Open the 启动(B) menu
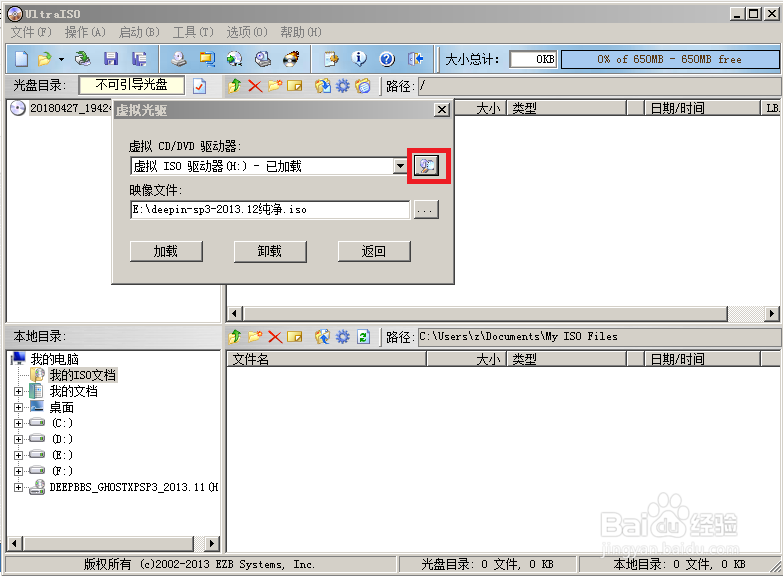Viewport: 783px width, 576px height. (139, 32)
